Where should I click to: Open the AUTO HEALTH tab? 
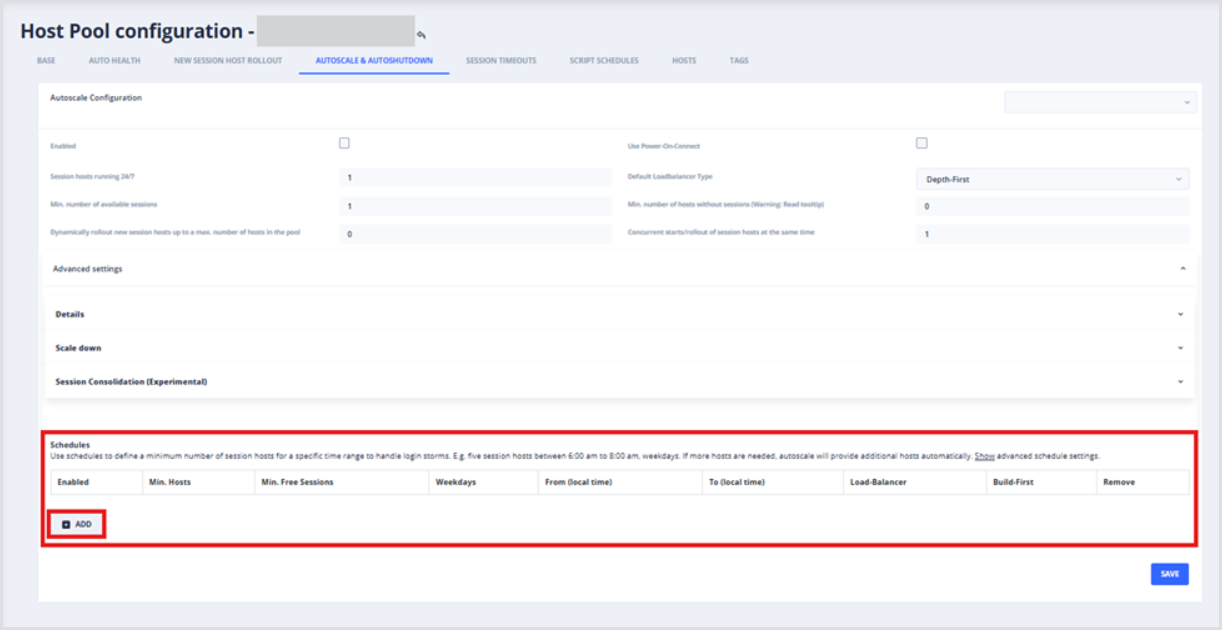[x=114, y=61]
